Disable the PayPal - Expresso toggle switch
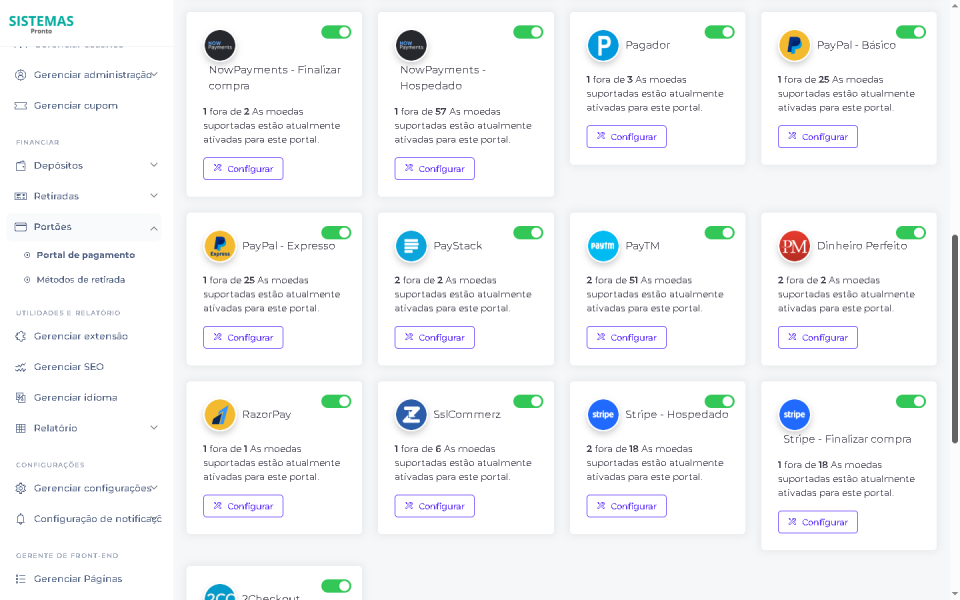Screen dimensions: 960x600 point(337,232)
